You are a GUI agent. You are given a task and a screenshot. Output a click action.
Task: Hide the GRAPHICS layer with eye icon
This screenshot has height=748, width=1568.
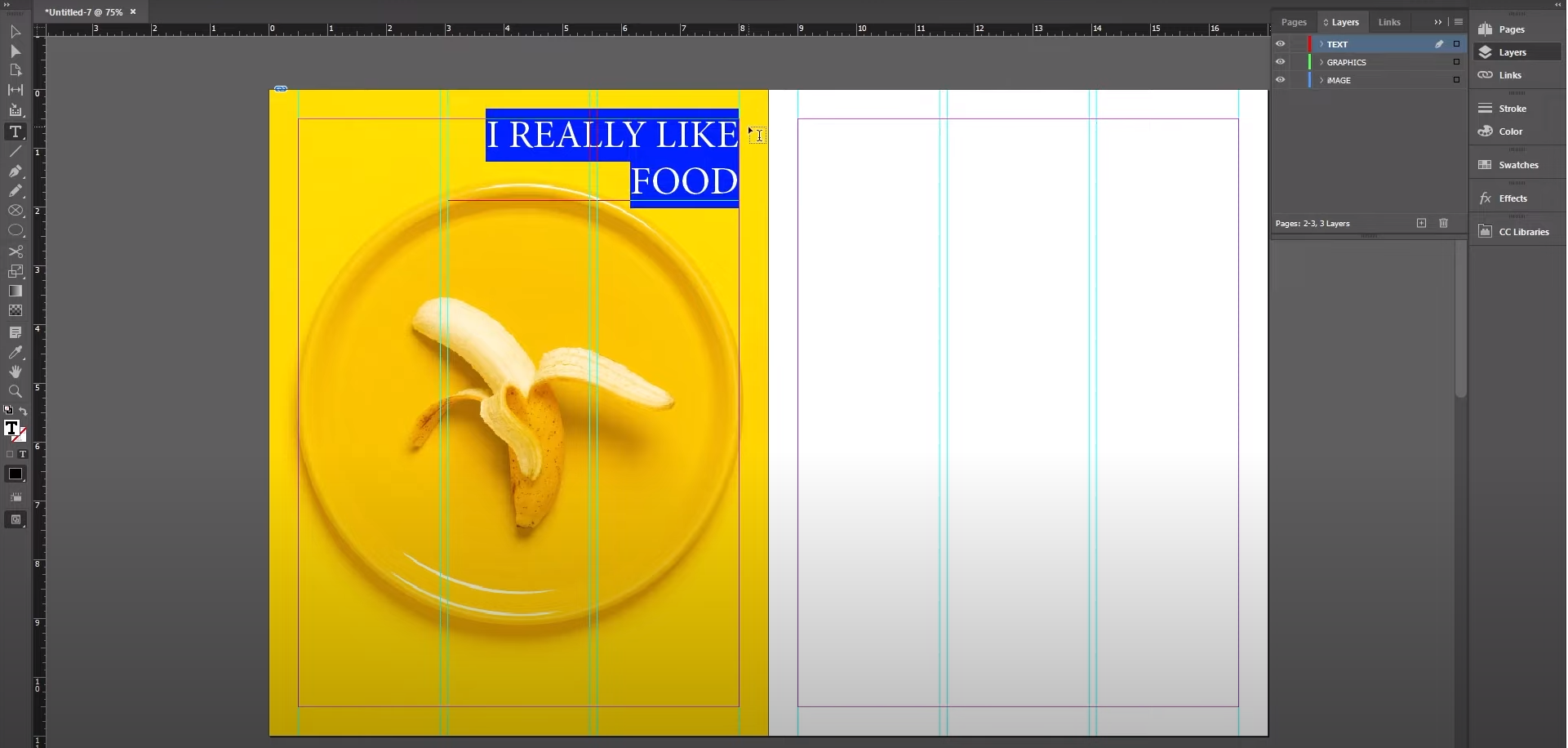pyautogui.click(x=1280, y=62)
